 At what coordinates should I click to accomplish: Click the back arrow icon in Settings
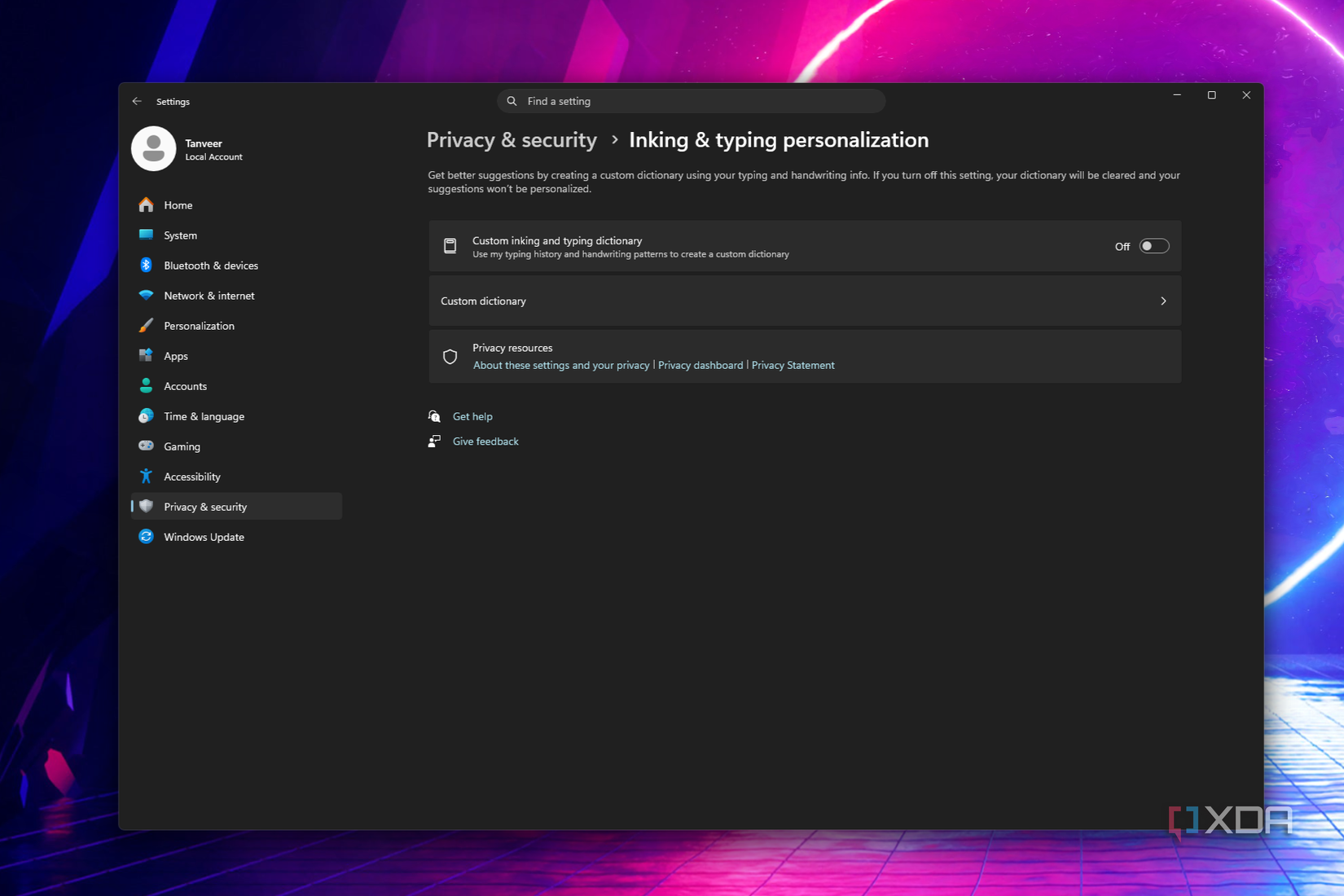[x=137, y=101]
